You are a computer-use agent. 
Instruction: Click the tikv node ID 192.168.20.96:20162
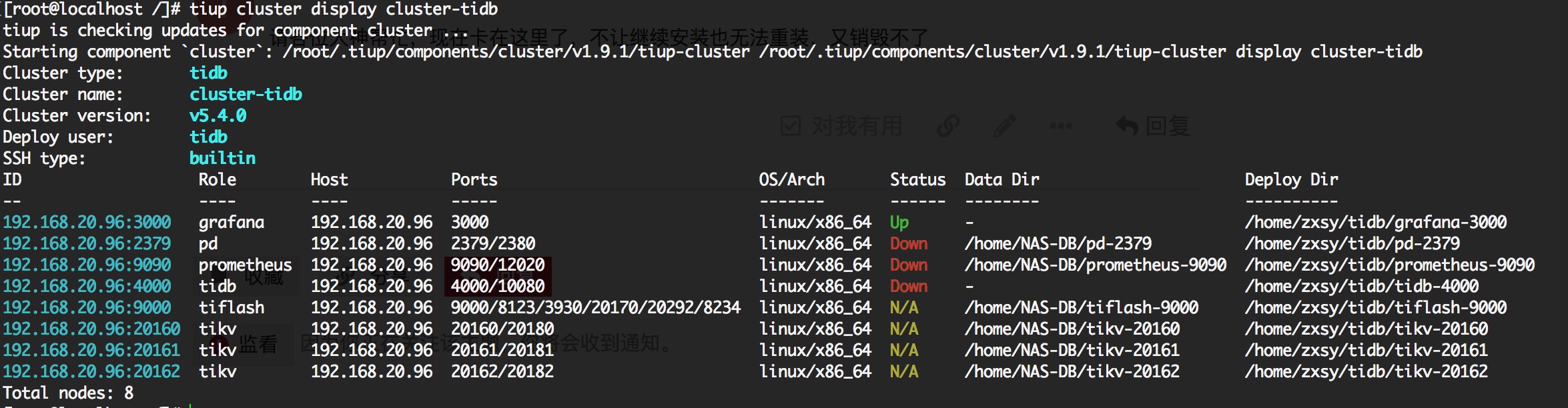pyautogui.click(x=91, y=371)
